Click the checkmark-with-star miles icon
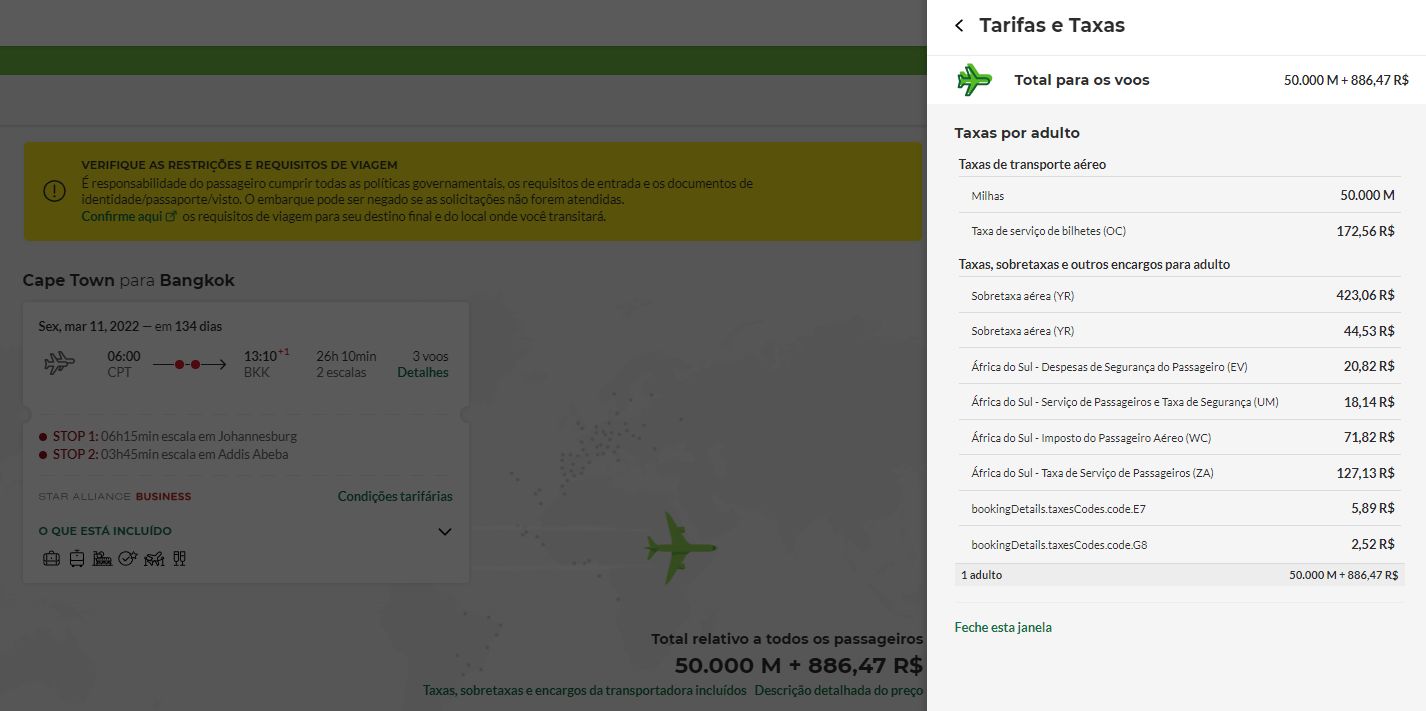 (127, 559)
